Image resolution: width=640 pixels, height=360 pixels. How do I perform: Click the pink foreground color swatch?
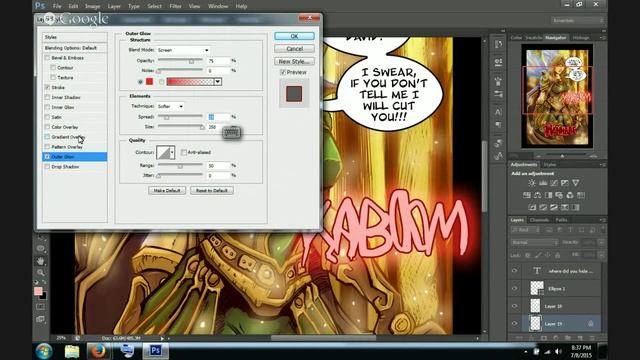(38, 291)
